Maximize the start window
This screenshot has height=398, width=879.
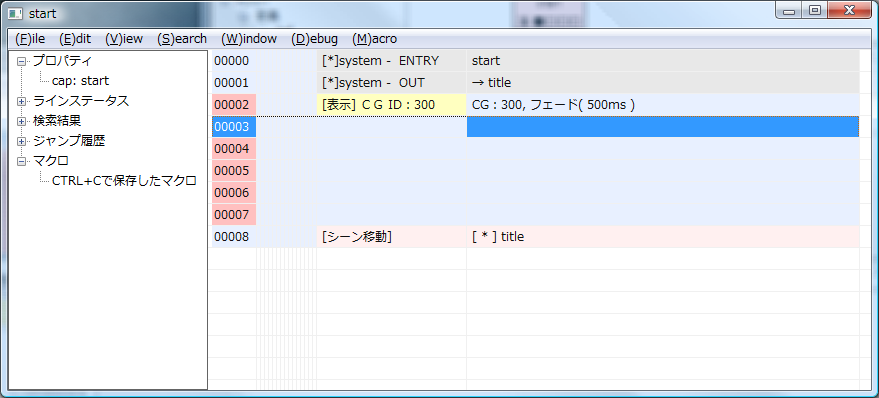coord(815,10)
